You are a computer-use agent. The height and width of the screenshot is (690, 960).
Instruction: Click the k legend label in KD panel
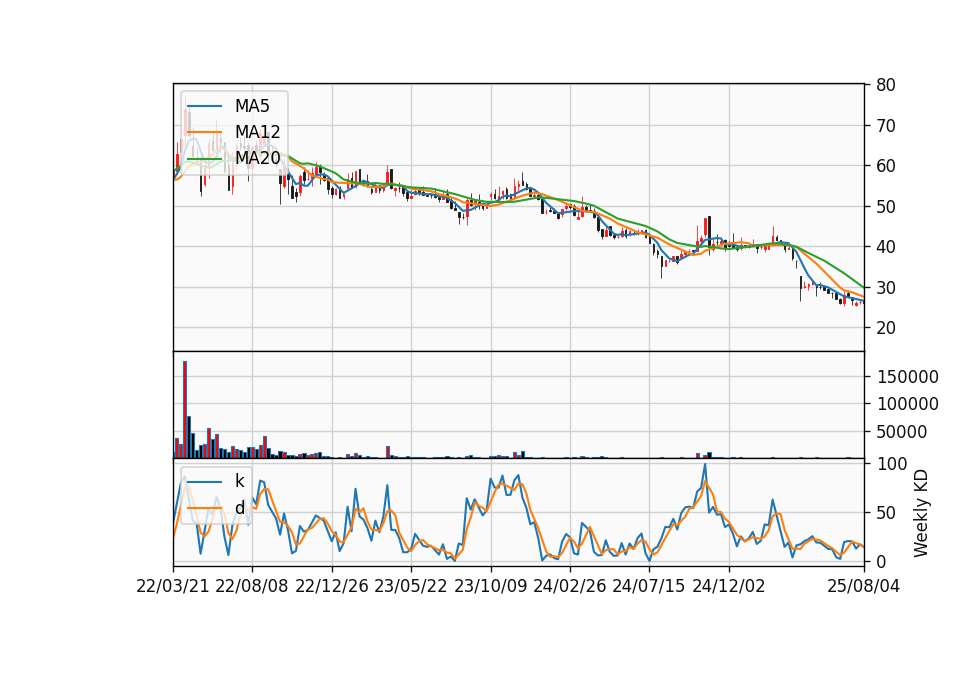239,481
